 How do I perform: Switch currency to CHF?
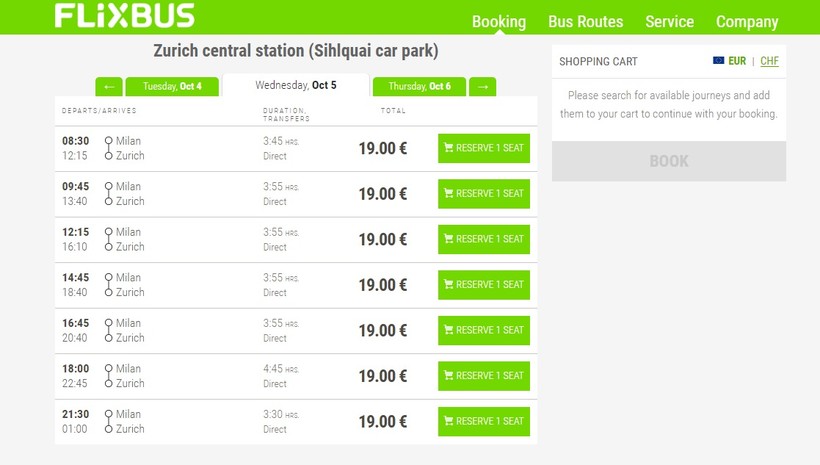click(x=769, y=61)
